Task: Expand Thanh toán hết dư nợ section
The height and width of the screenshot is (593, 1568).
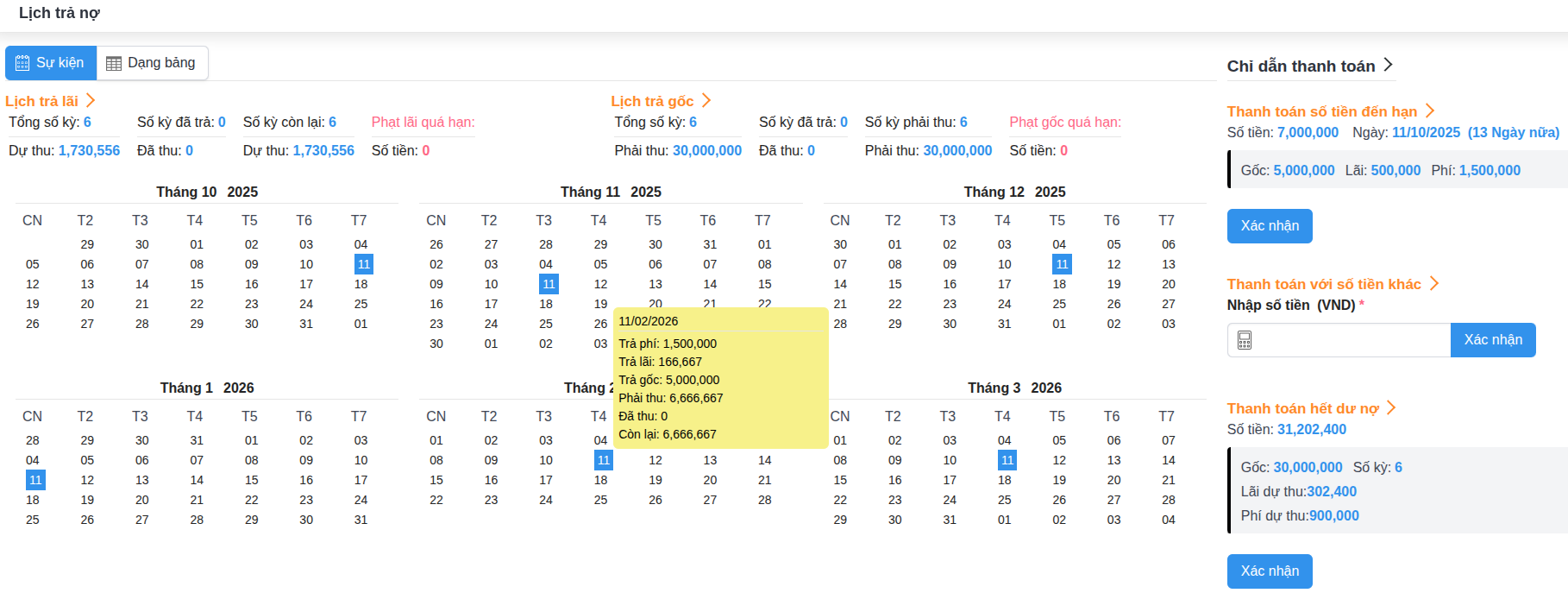Action: 1391,407
